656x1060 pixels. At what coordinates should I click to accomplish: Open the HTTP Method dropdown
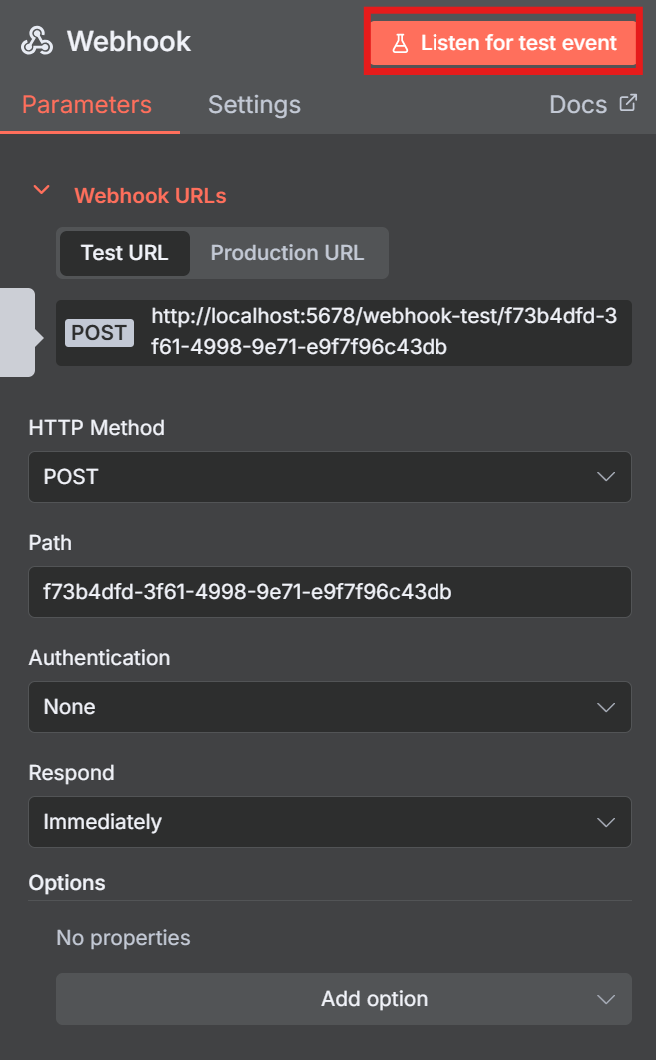pos(329,477)
